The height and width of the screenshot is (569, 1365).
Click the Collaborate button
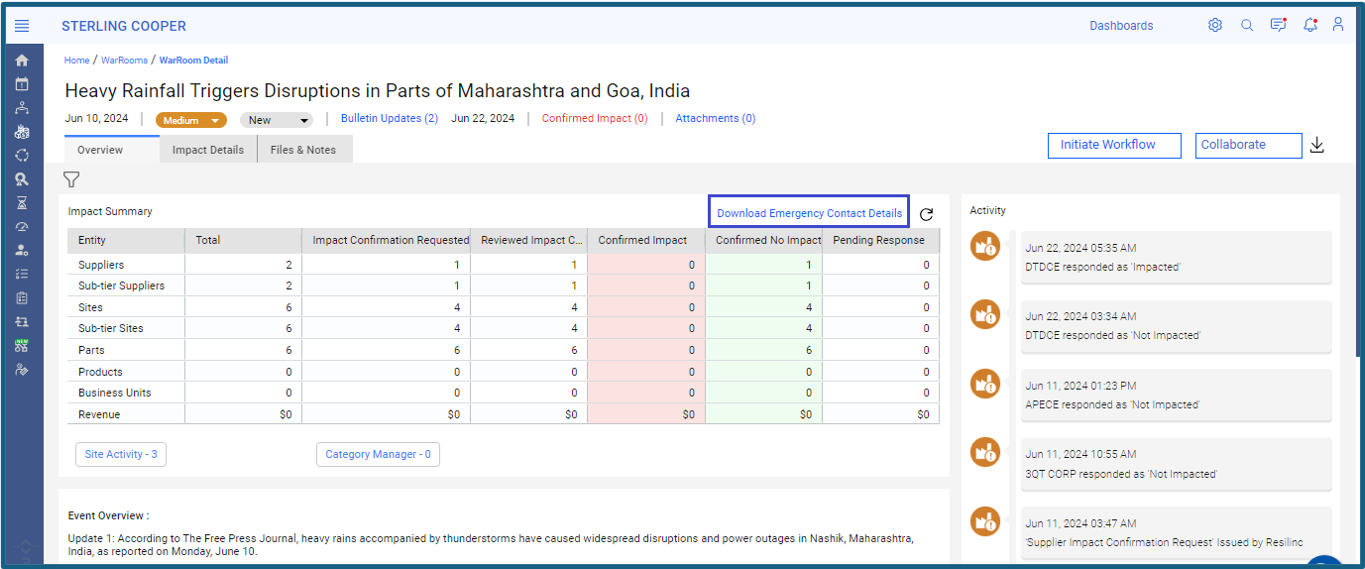pyautogui.click(x=1249, y=146)
